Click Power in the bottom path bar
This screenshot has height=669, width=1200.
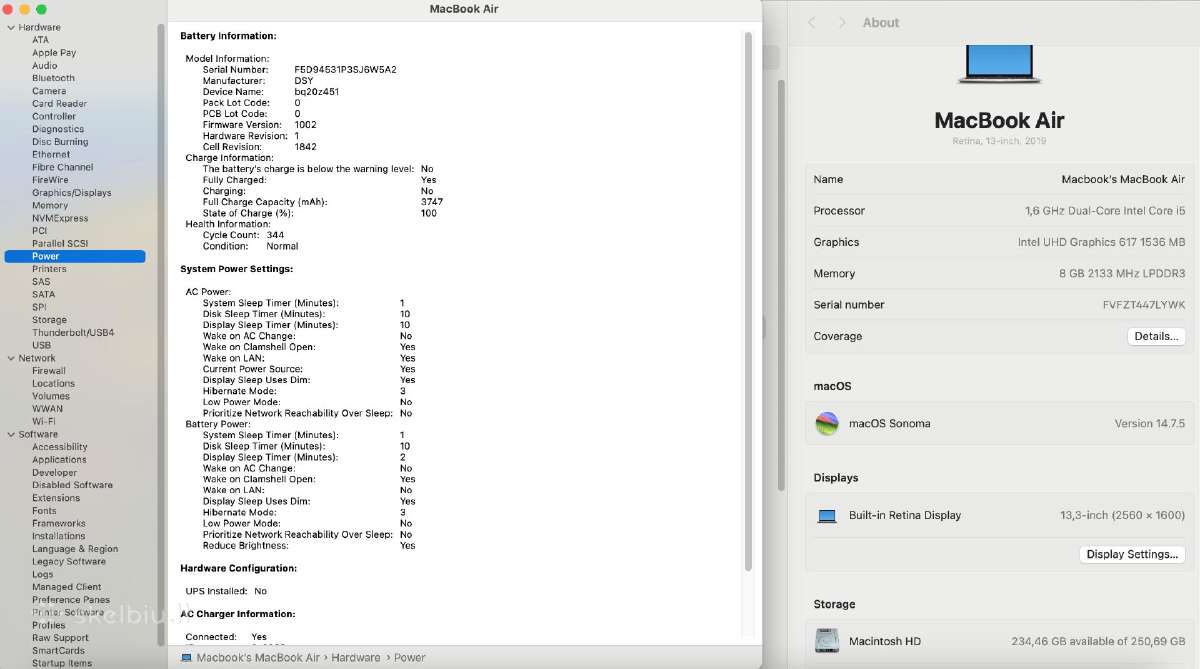pos(410,658)
